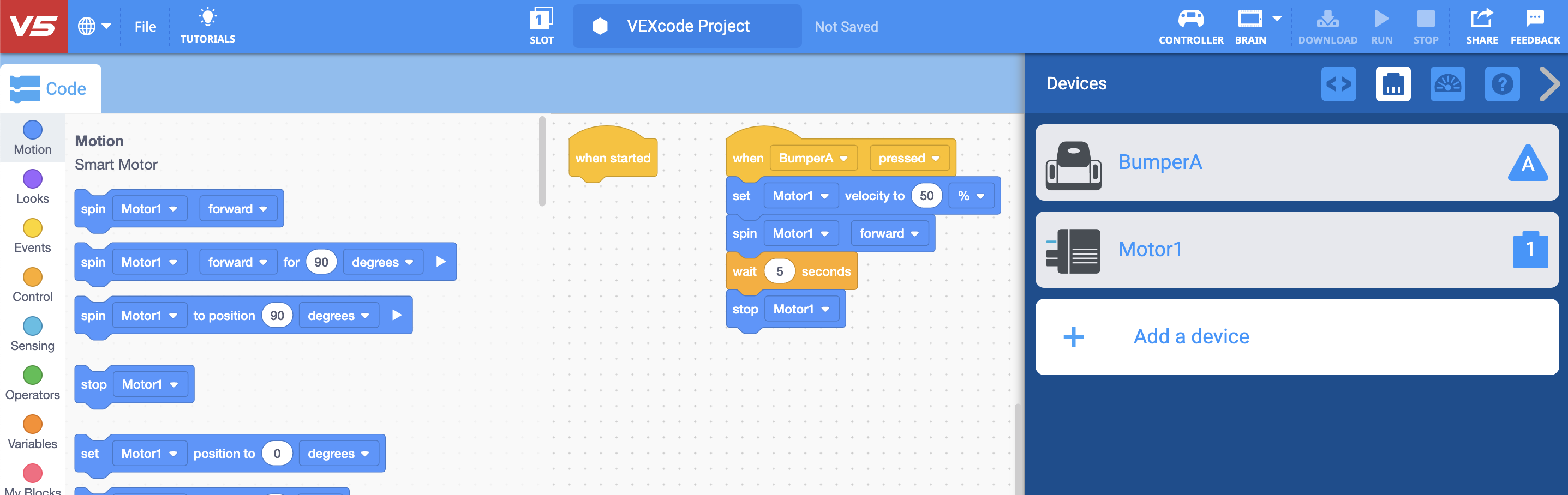
Task: Open Motor1 dropdown in set velocity block
Action: [x=800, y=196]
